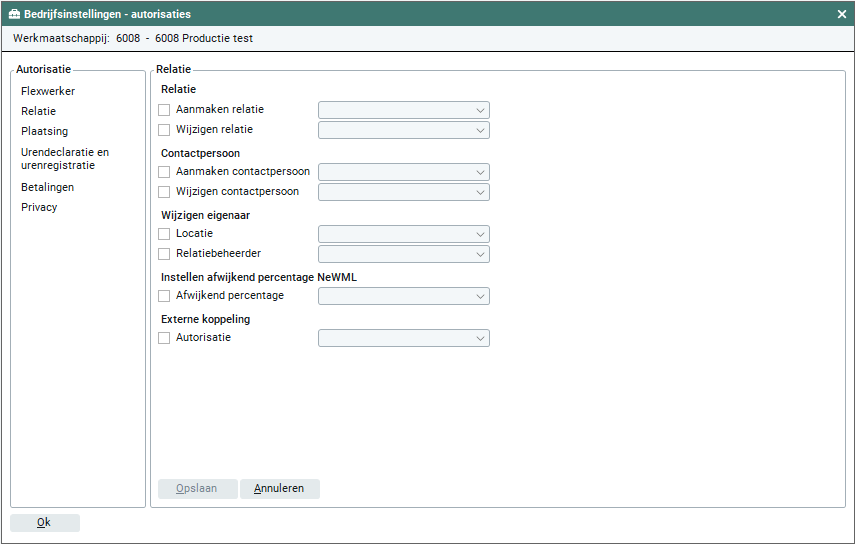Viewport: 855px width, 544px height.
Task: Go to Urendeclaratie en urenregistratie section
Action: tap(65, 159)
